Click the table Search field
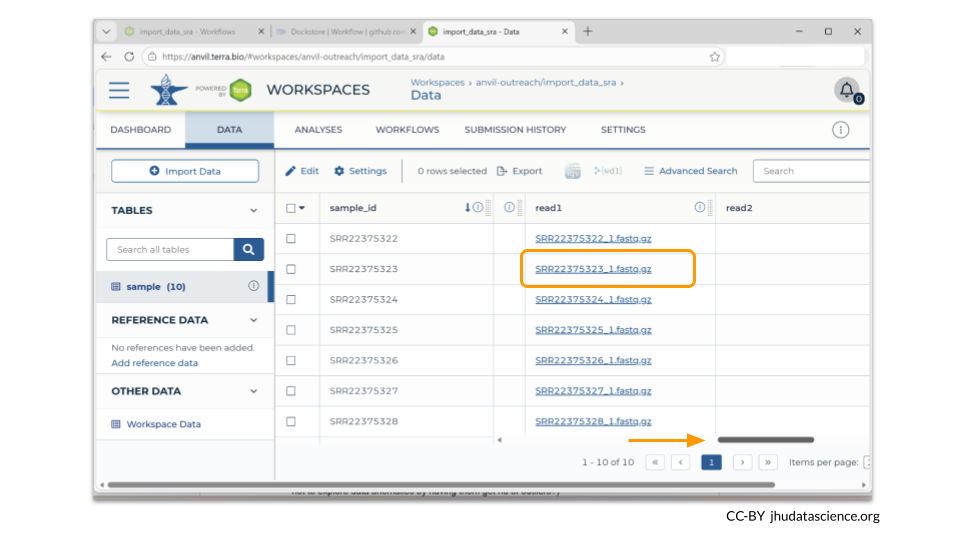The image size is (960, 540). pyautogui.click(x=811, y=171)
